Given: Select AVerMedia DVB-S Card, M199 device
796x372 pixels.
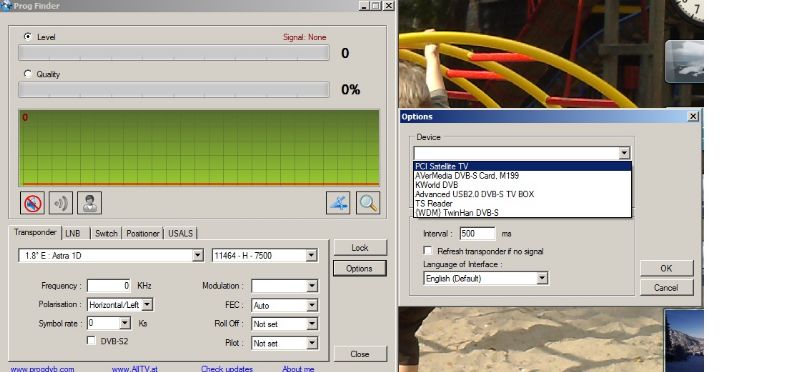Looking at the screenshot, I should [x=522, y=176].
